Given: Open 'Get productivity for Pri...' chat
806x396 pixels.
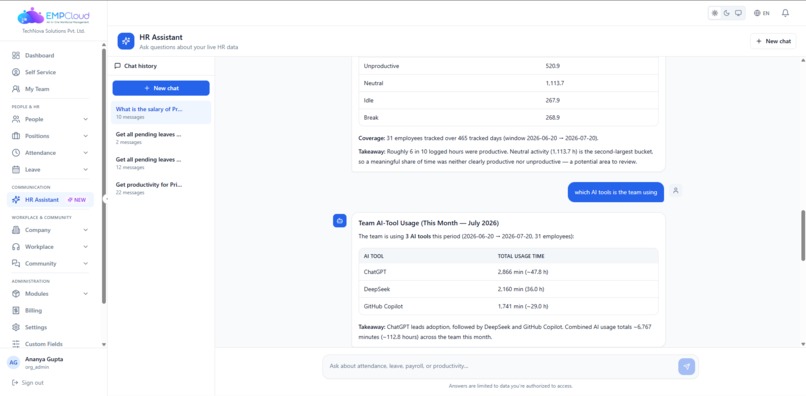Looking at the screenshot, I should (x=161, y=188).
